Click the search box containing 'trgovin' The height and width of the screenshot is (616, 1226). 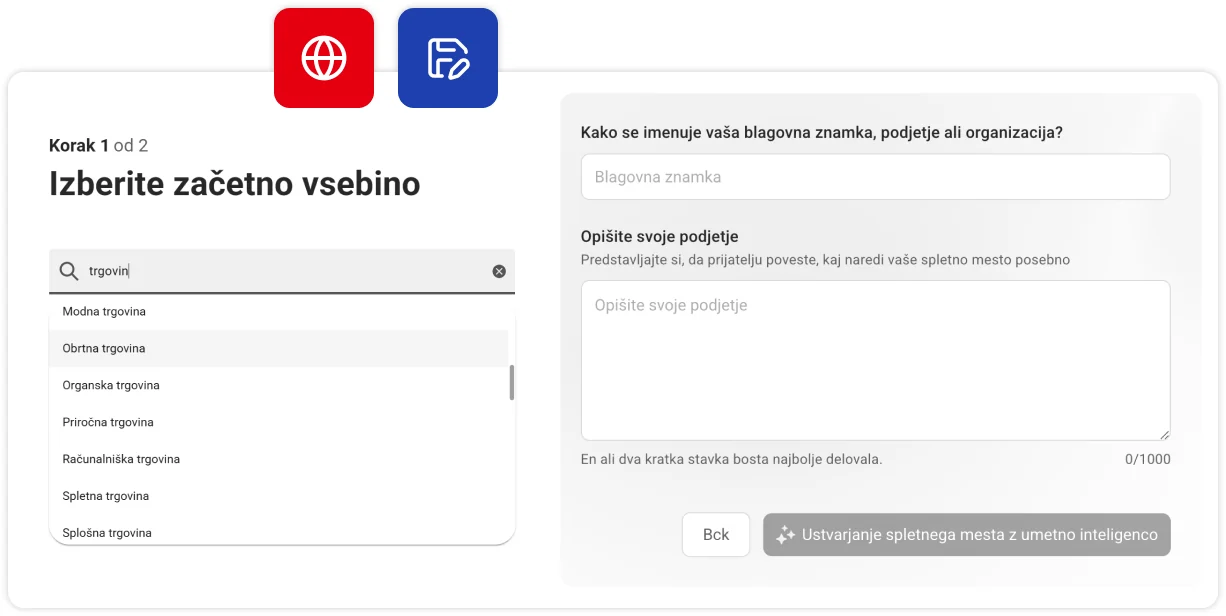click(x=282, y=271)
